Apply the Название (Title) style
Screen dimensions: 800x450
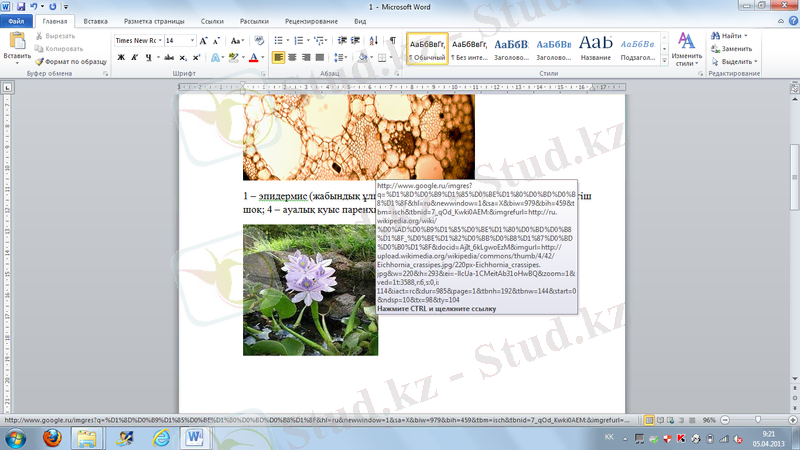click(595, 48)
